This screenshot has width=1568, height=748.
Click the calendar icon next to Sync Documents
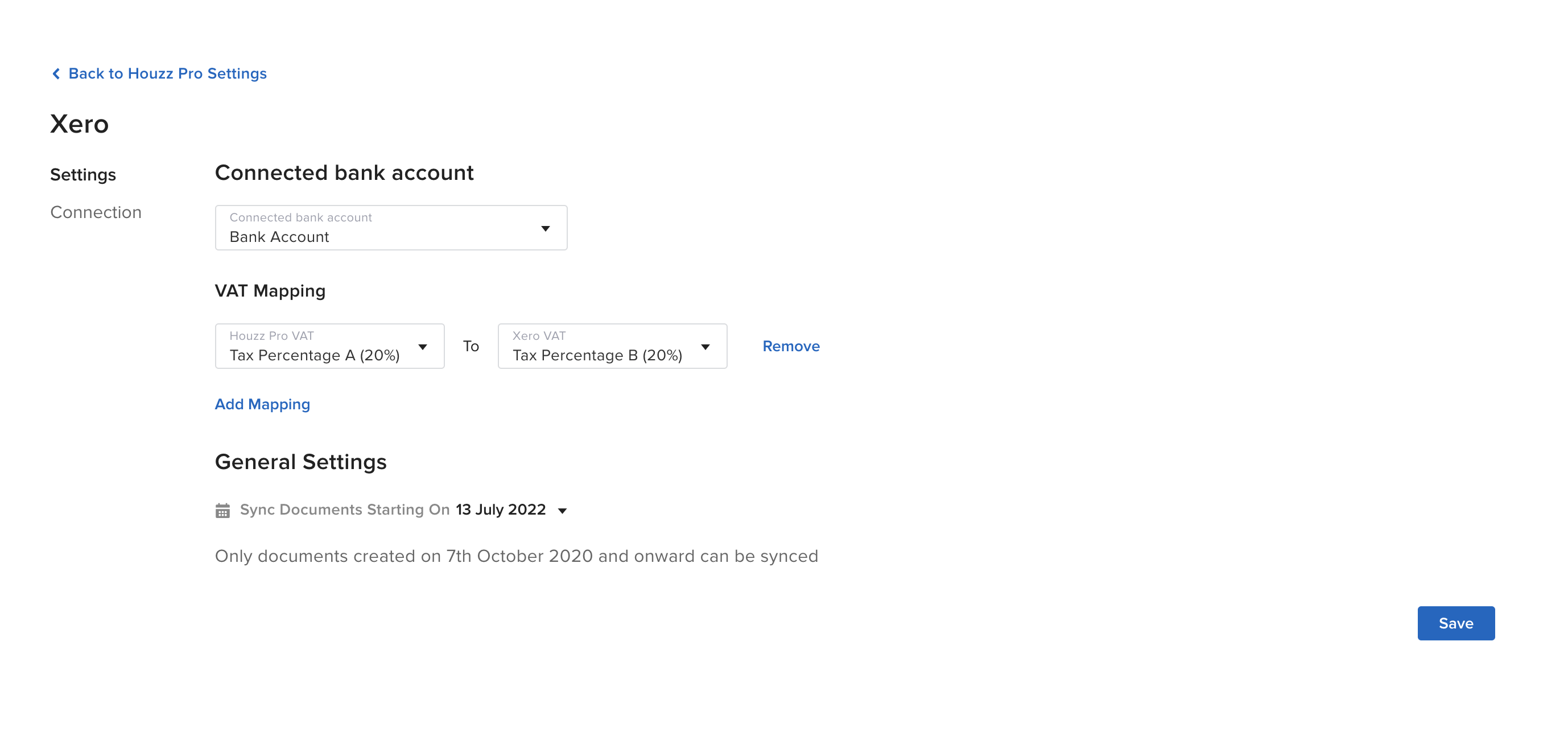click(x=223, y=510)
